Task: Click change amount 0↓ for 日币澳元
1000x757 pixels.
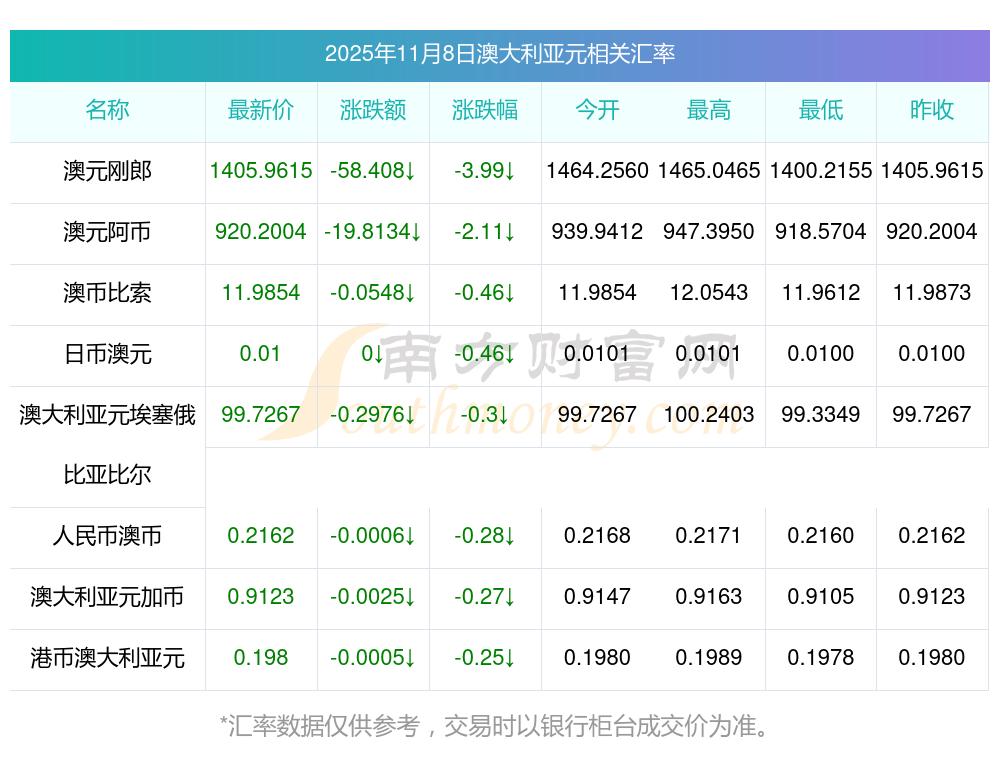Action: 373,353
